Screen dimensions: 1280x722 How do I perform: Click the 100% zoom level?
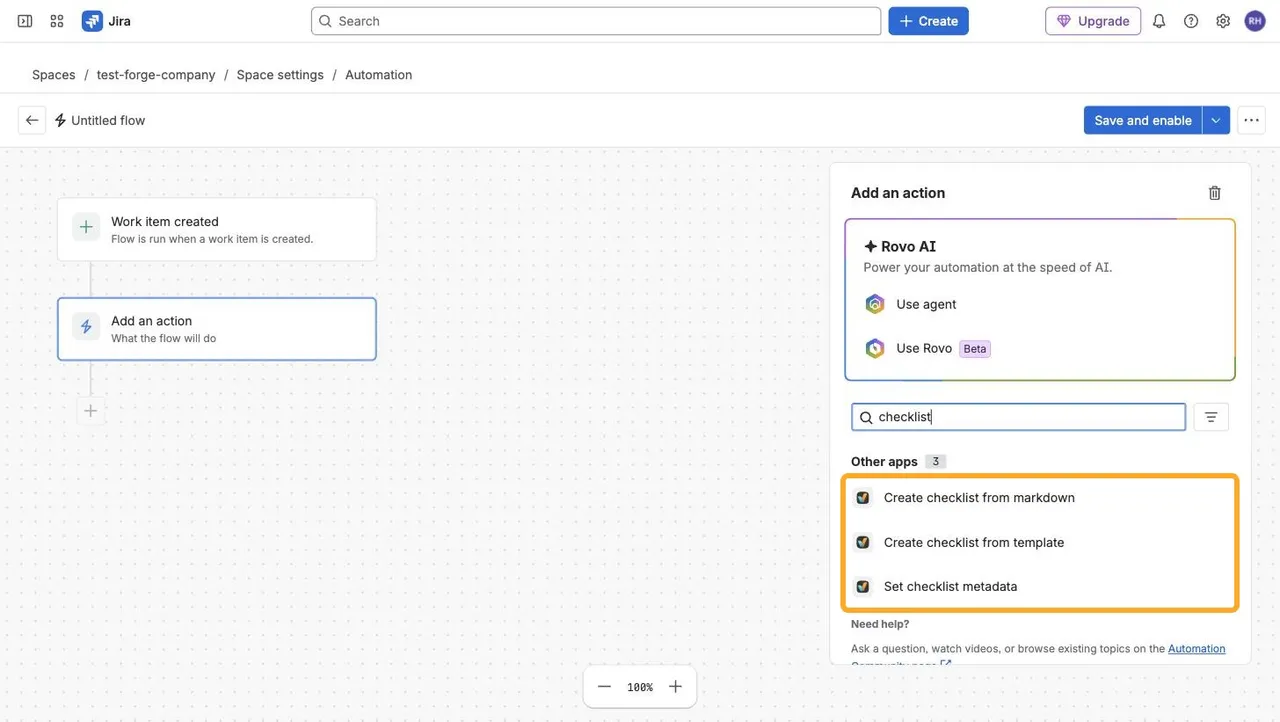640,687
